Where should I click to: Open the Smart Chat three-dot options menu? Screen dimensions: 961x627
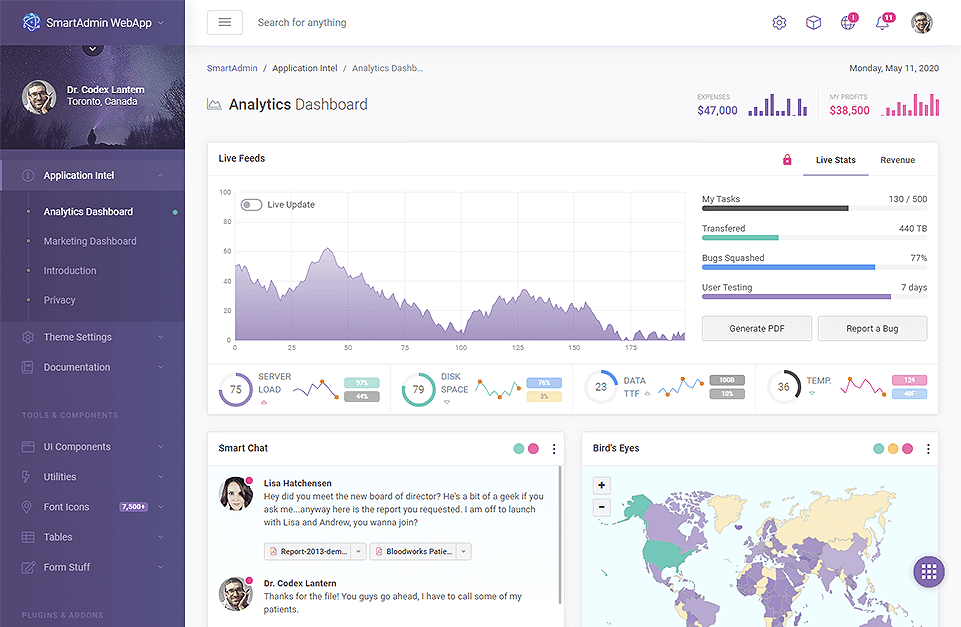click(x=554, y=449)
